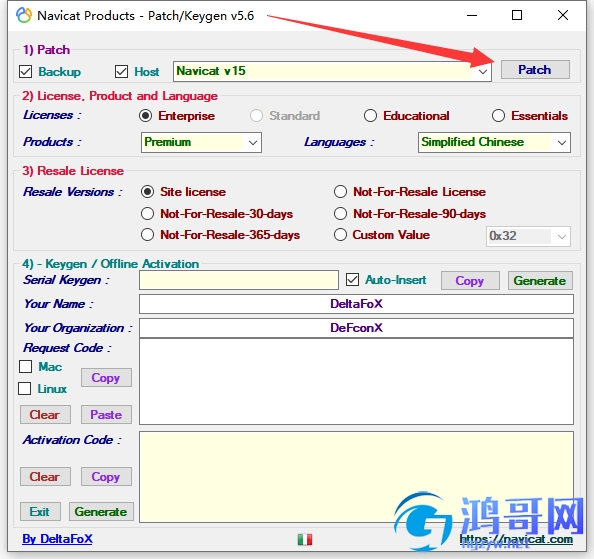Maximize the Patch/Keygen window
The height and width of the screenshot is (559, 594).
(517, 16)
